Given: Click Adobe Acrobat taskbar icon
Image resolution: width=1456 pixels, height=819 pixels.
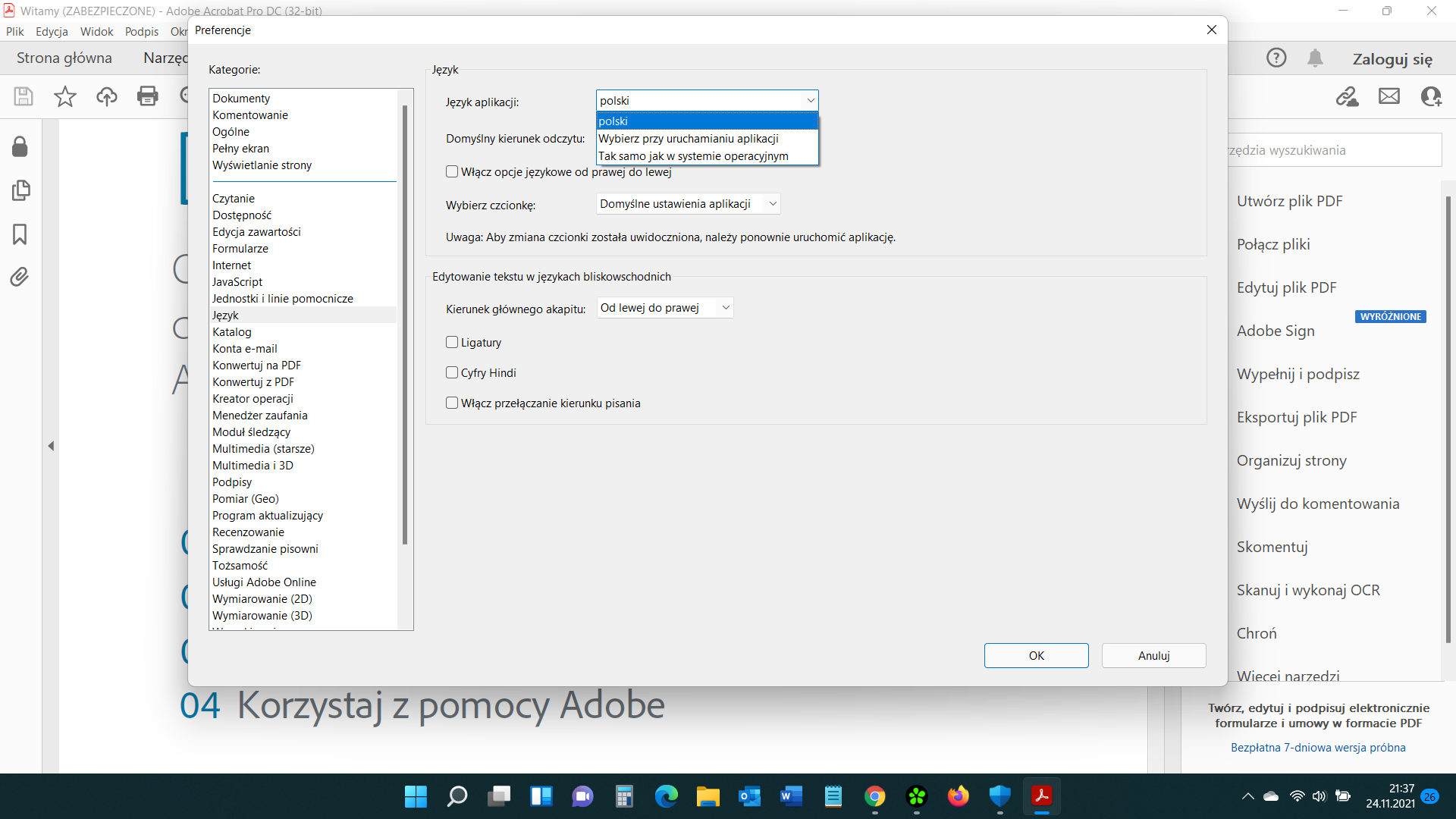Looking at the screenshot, I should (x=1042, y=796).
